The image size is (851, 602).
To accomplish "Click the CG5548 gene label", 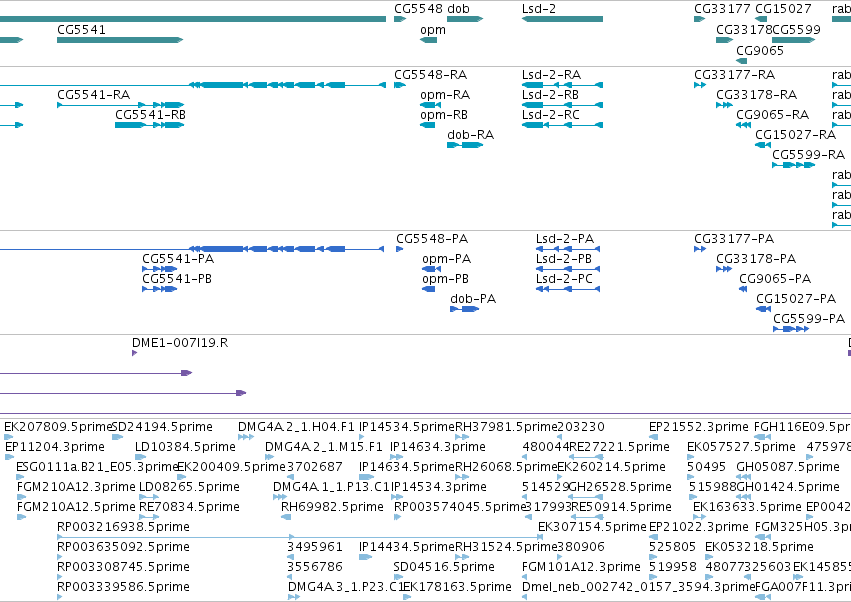I will 420,9.
